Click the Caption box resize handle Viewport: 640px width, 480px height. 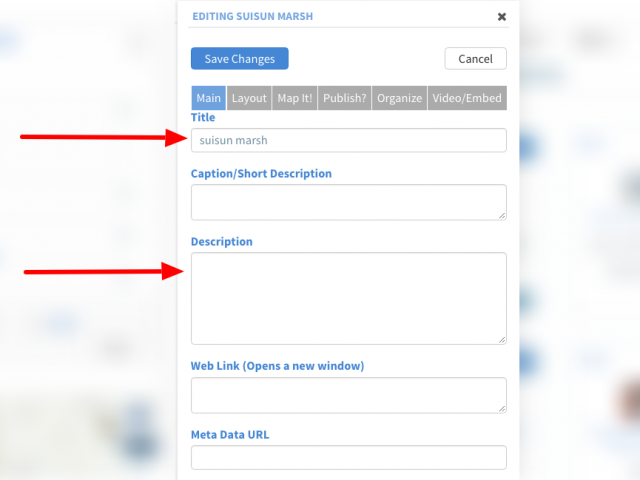coord(502,216)
